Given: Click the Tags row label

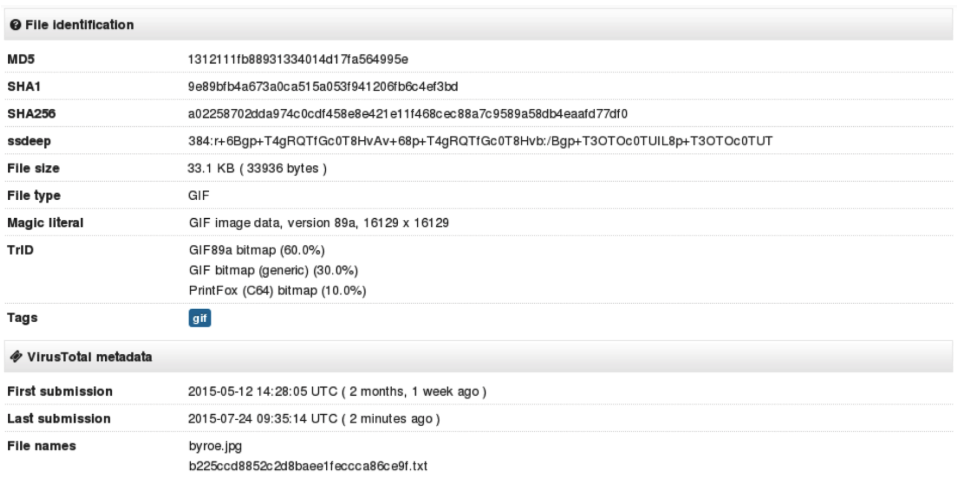Looking at the screenshot, I should [22, 318].
